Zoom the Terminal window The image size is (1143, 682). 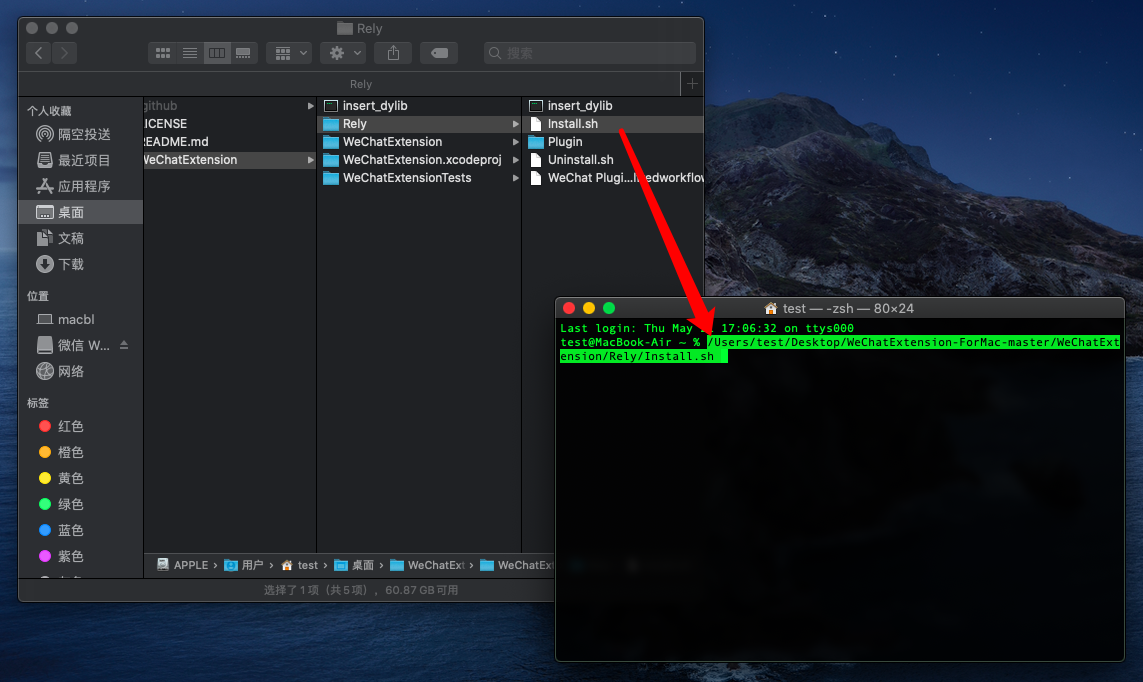pos(609,308)
